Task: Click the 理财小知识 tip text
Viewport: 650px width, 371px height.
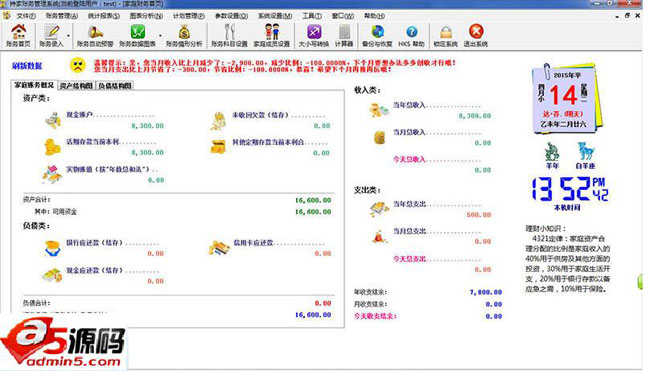Action: tap(568, 259)
